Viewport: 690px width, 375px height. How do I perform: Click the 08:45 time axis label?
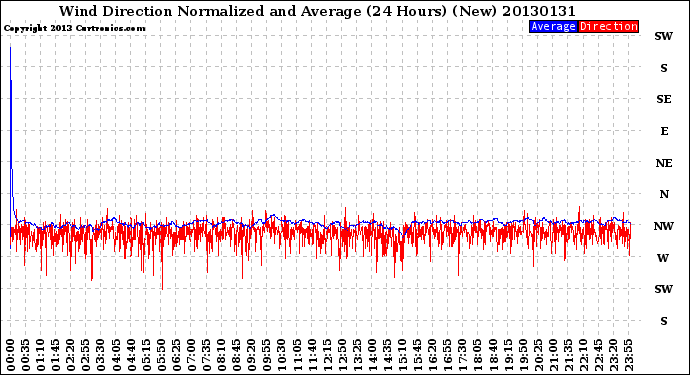tap(236, 355)
